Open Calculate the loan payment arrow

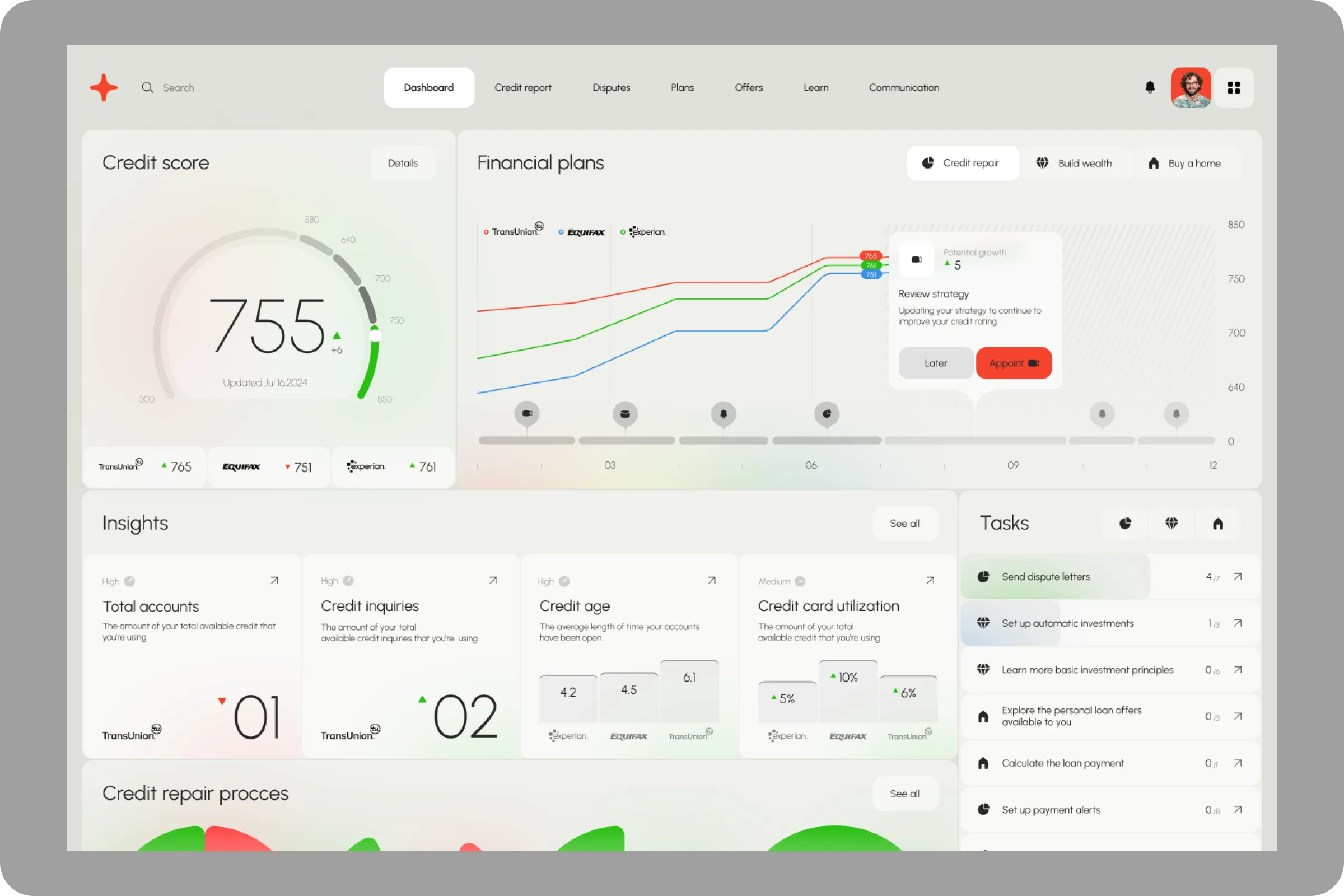pyautogui.click(x=1238, y=763)
